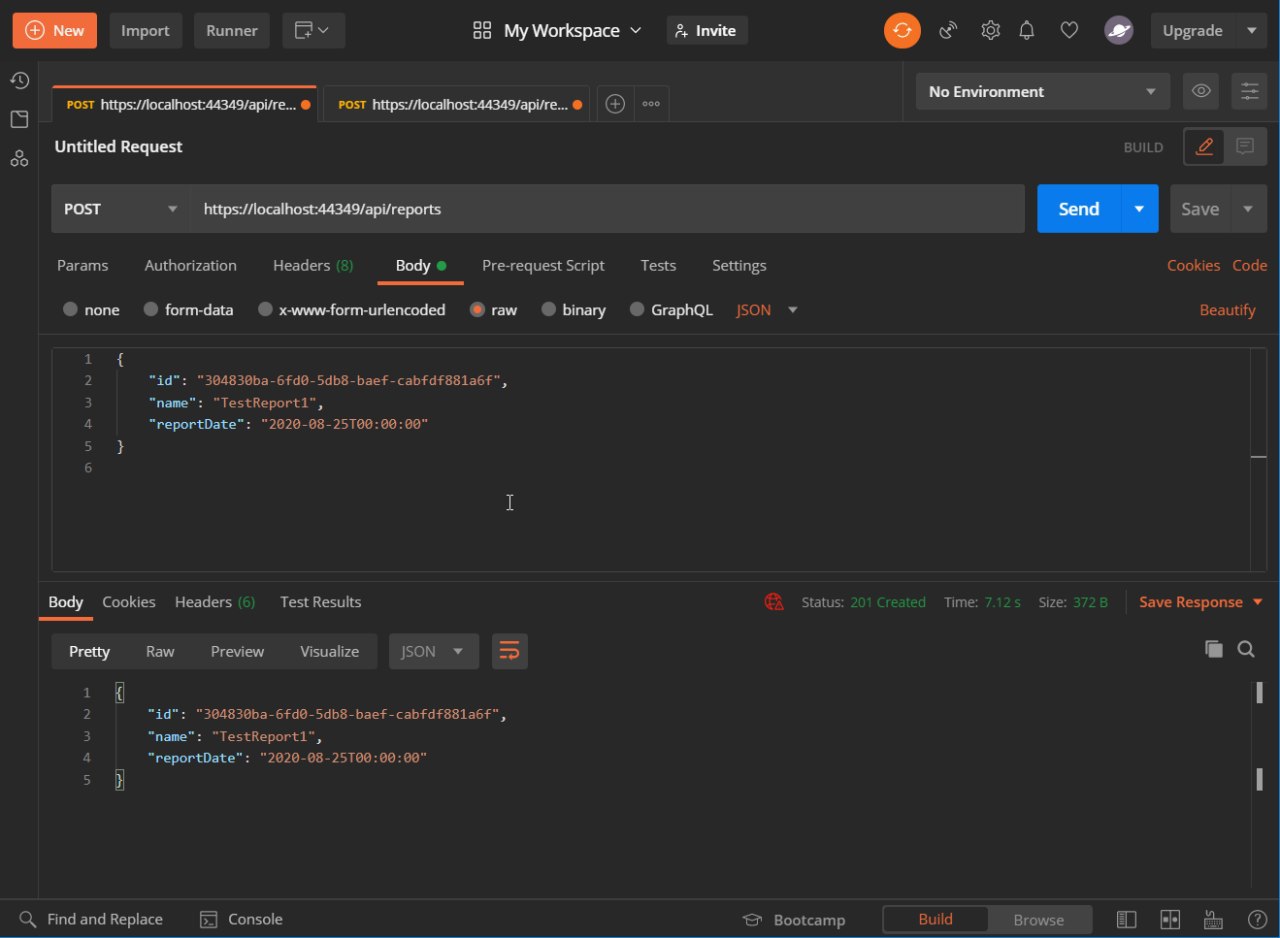Viewport: 1280px width, 938px height.
Task: Click the Import button
Action: pos(145,30)
